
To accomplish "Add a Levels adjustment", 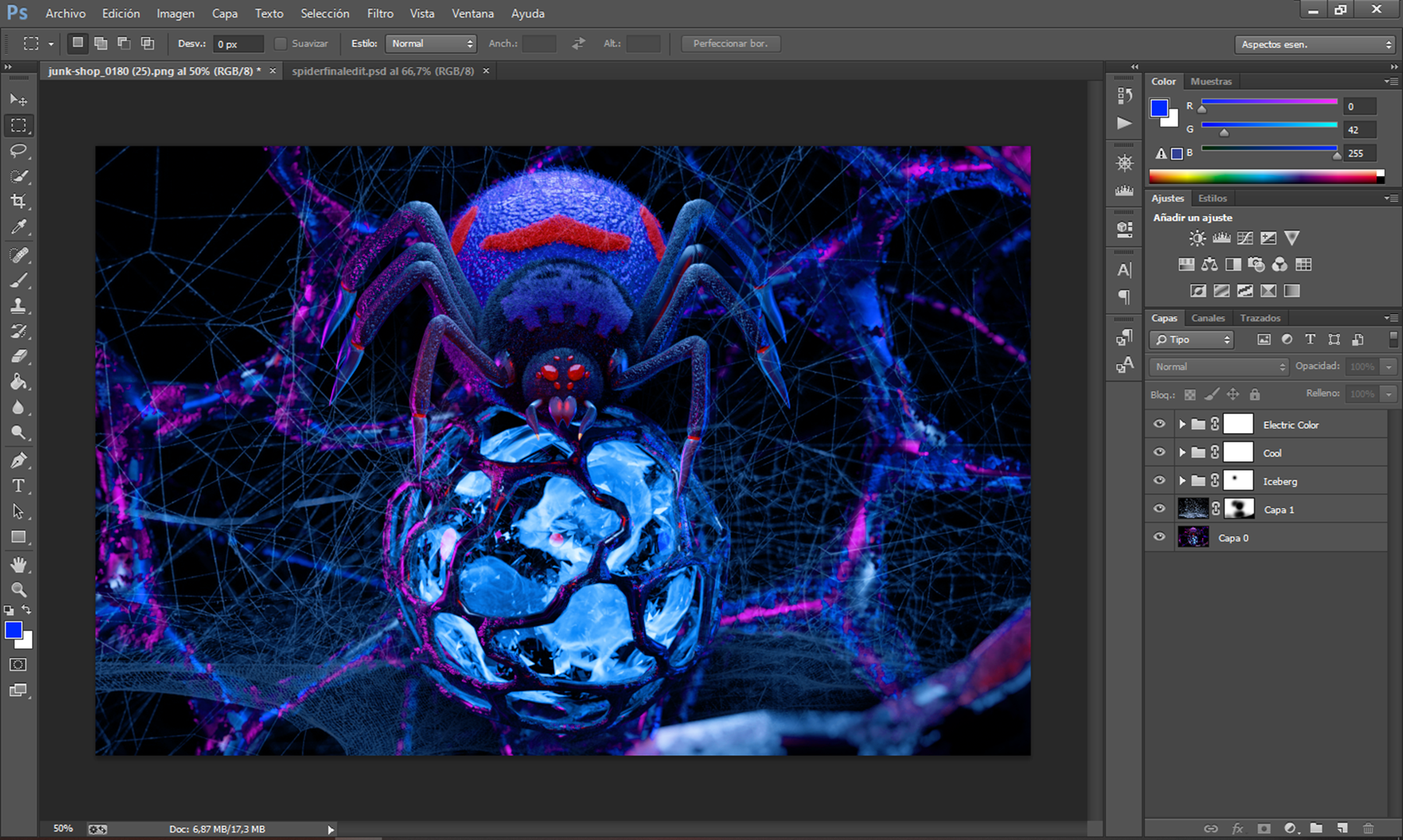I will pyautogui.click(x=1221, y=238).
